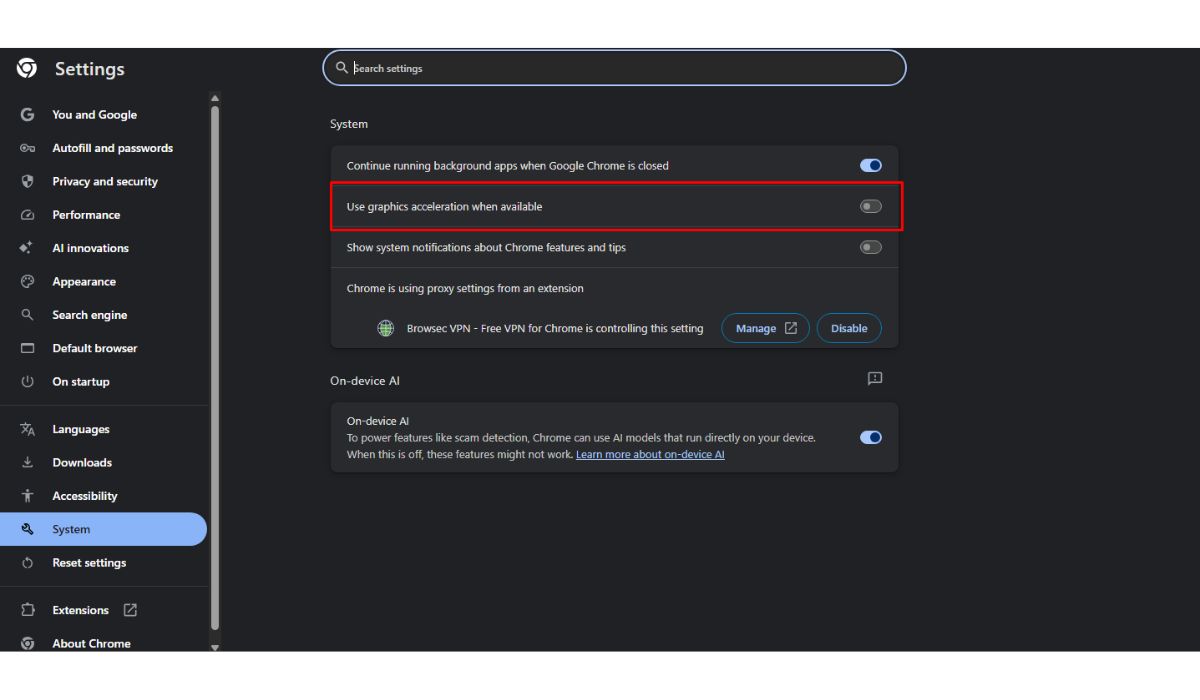The height and width of the screenshot is (700, 1200).
Task: Toggle Continue running background apps switch
Action: click(x=871, y=166)
